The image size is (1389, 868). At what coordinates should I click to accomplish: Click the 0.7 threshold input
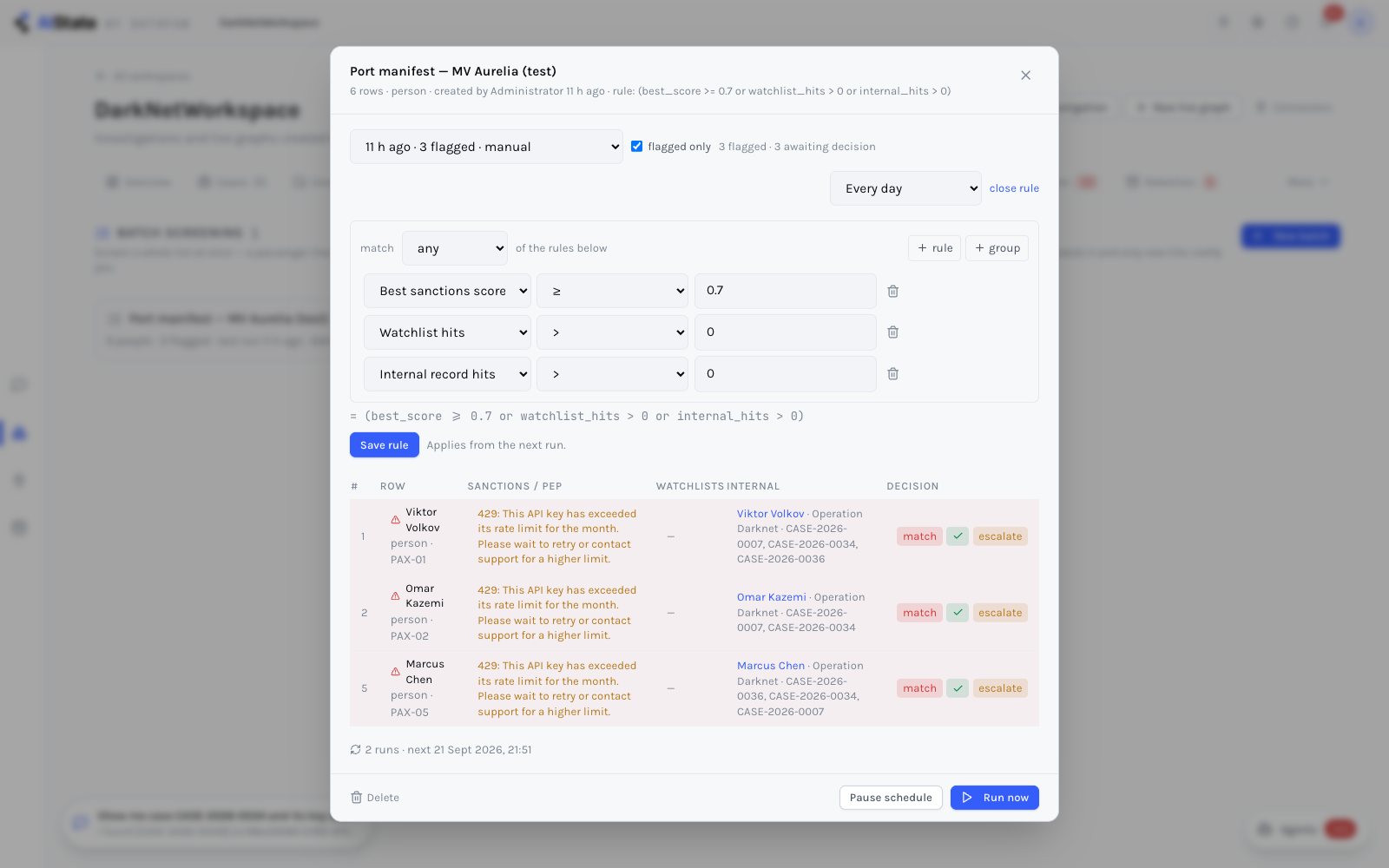click(x=785, y=291)
